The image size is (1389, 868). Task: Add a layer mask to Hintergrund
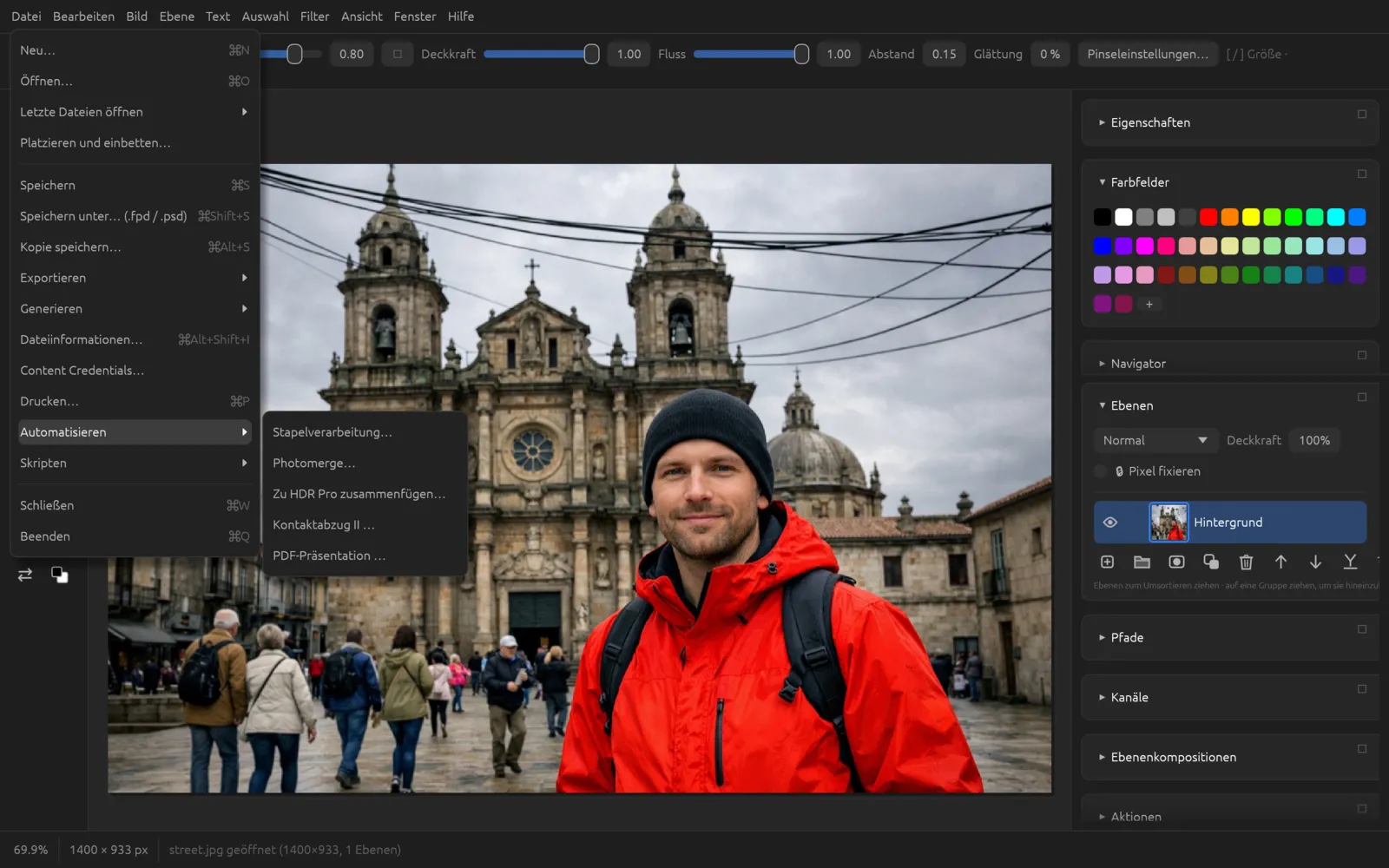click(x=1176, y=562)
